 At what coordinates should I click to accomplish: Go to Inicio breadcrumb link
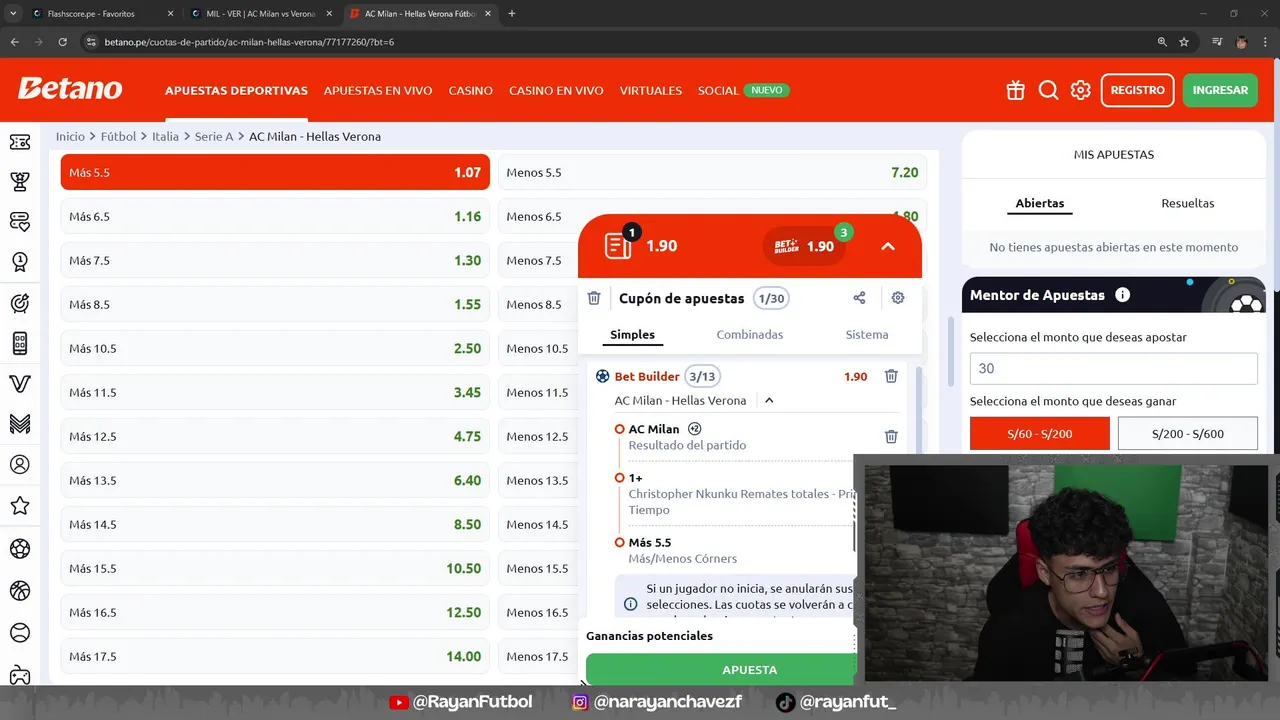(x=70, y=136)
